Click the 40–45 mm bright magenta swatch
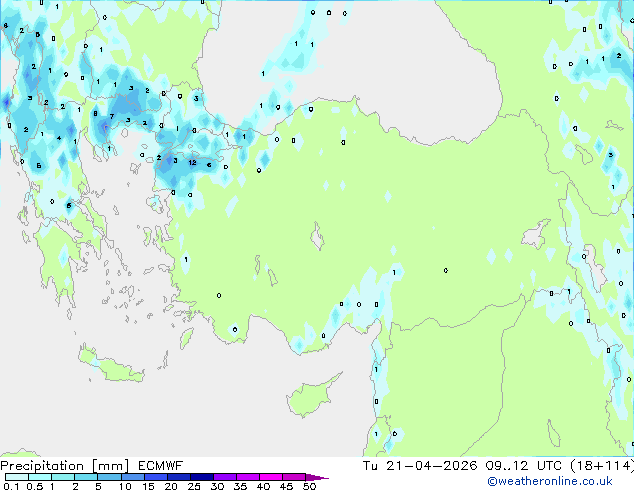The image size is (634, 490). [x=271, y=477]
